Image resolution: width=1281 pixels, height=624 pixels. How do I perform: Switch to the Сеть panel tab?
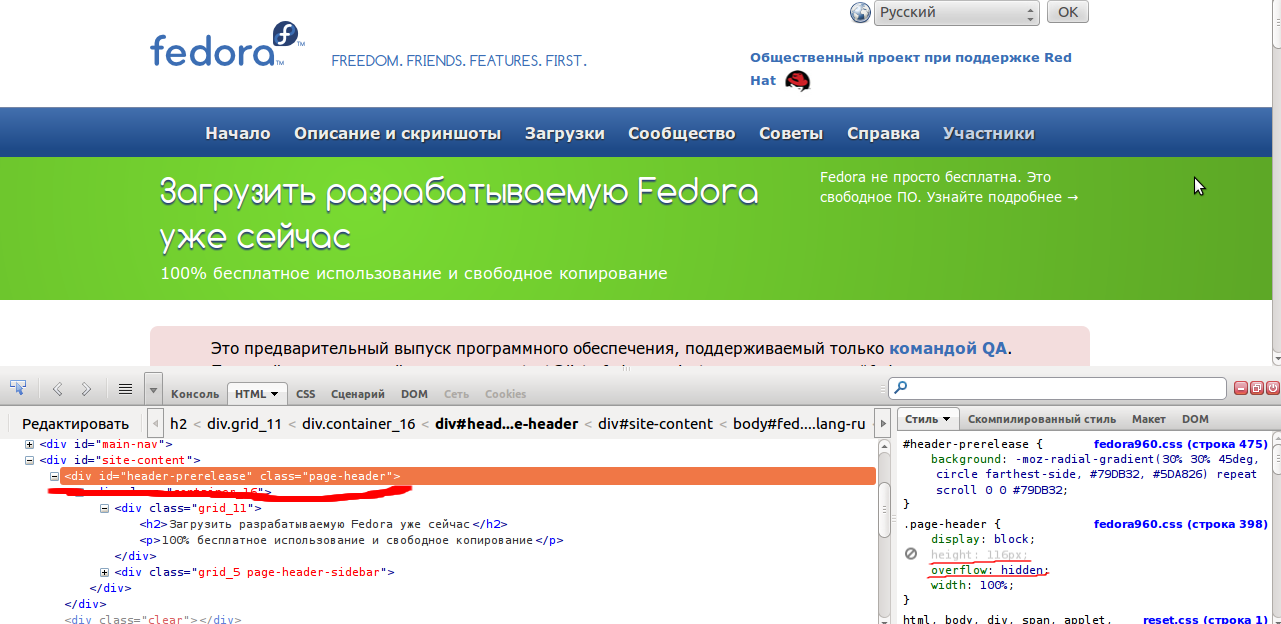tap(456, 394)
